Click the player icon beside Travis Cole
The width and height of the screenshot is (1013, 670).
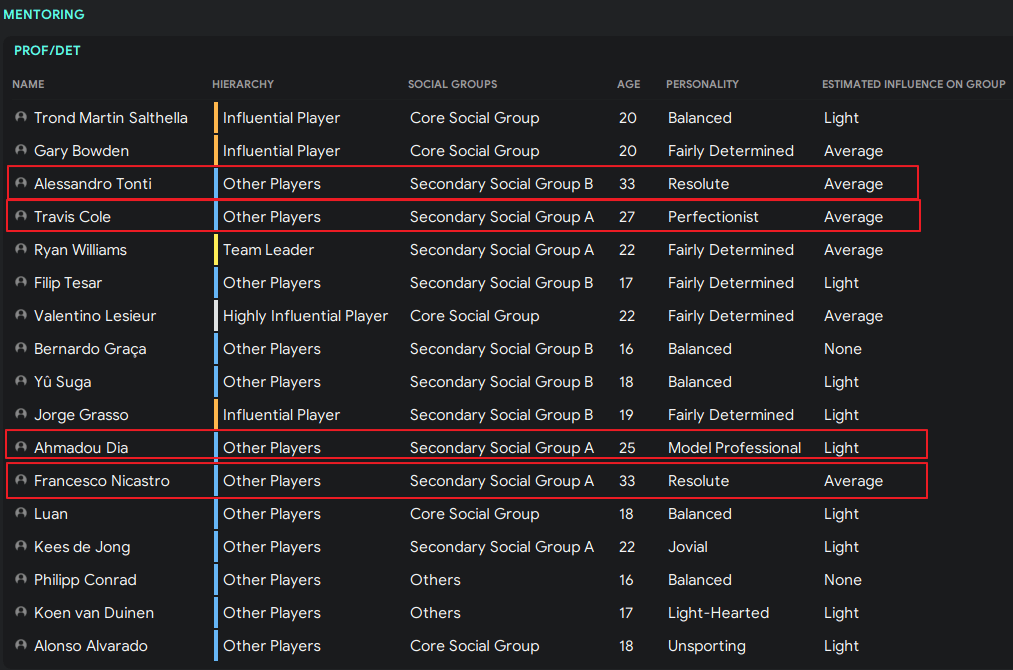pos(21,216)
